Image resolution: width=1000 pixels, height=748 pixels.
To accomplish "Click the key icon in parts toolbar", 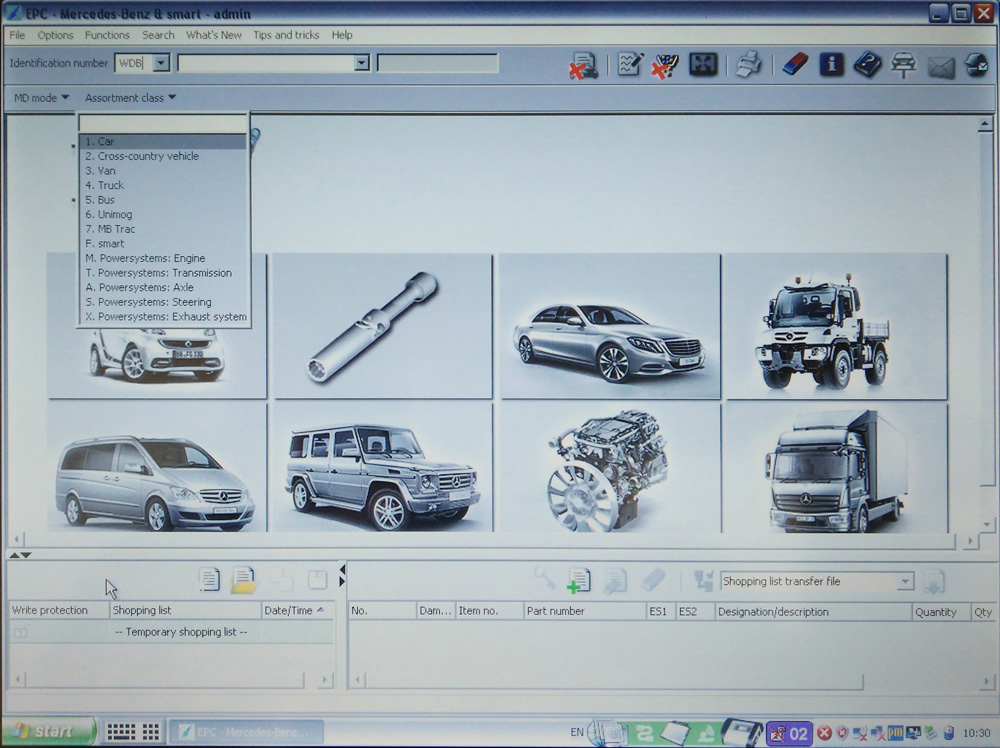I will [x=544, y=580].
